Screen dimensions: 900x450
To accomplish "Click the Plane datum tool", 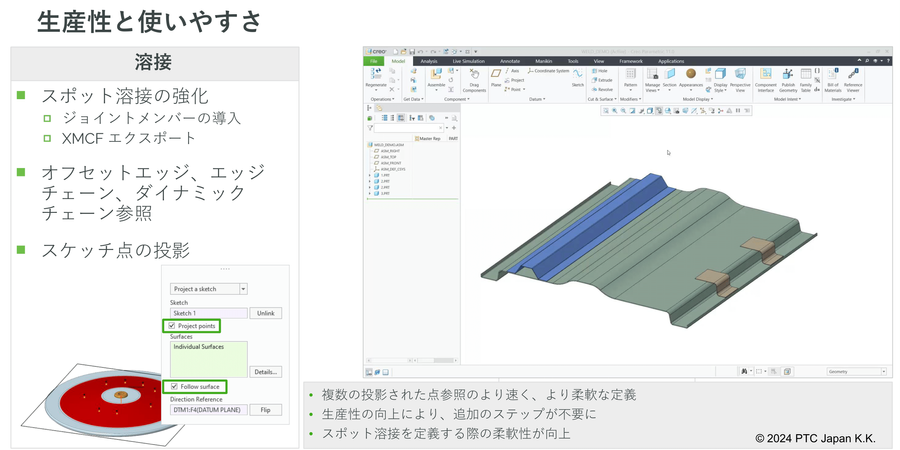I will coord(495,78).
